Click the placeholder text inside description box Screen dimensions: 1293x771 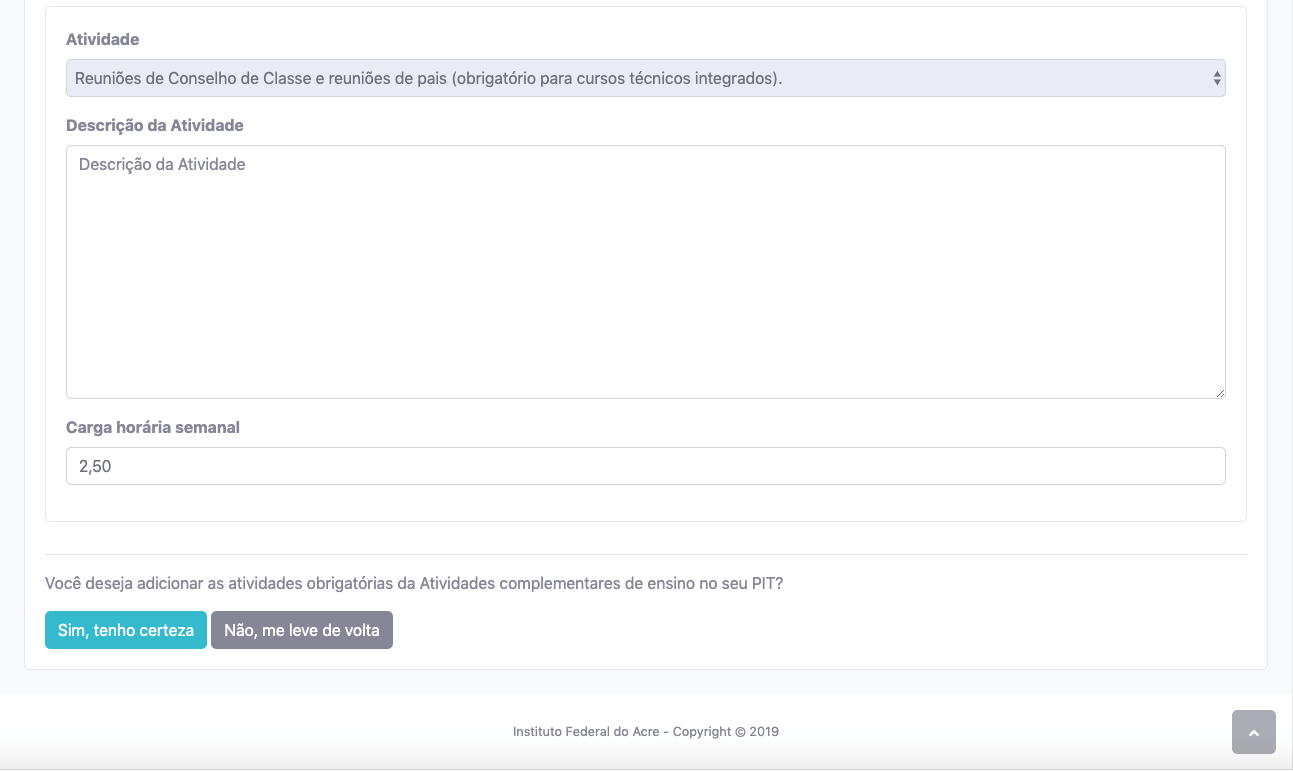[x=162, y=164]
